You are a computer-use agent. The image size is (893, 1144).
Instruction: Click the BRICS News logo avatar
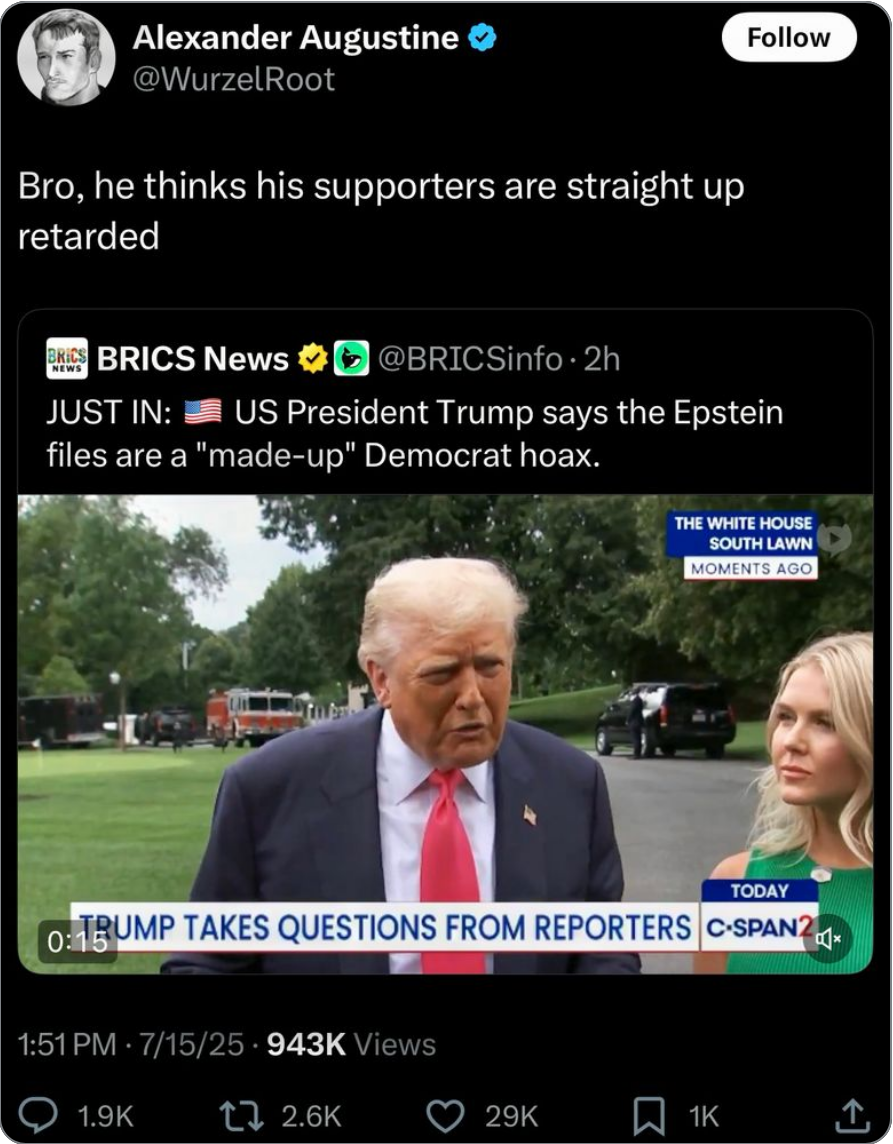click(x=66, y=358)
